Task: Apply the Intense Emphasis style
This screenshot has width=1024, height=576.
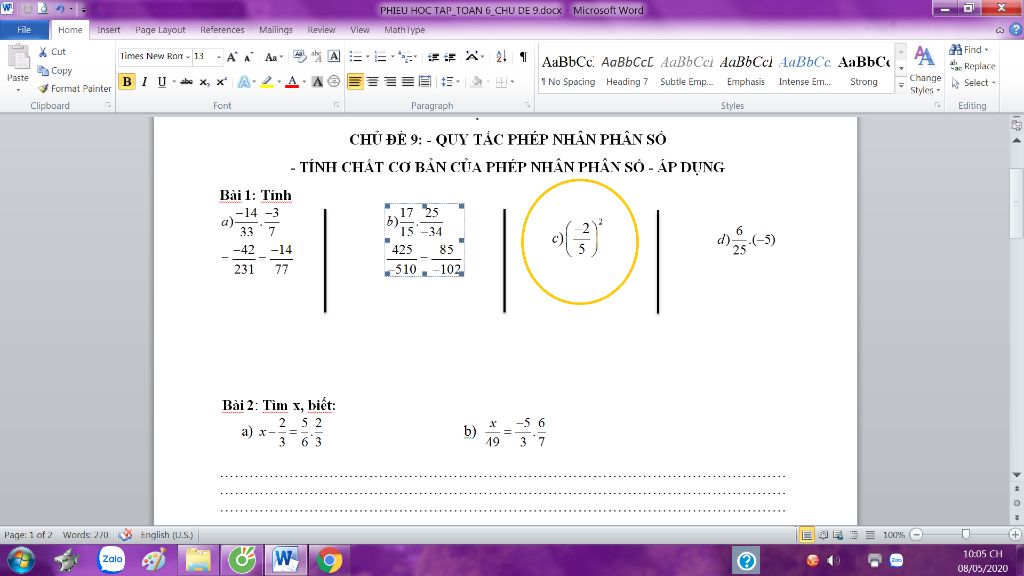Action: (805, 70)
